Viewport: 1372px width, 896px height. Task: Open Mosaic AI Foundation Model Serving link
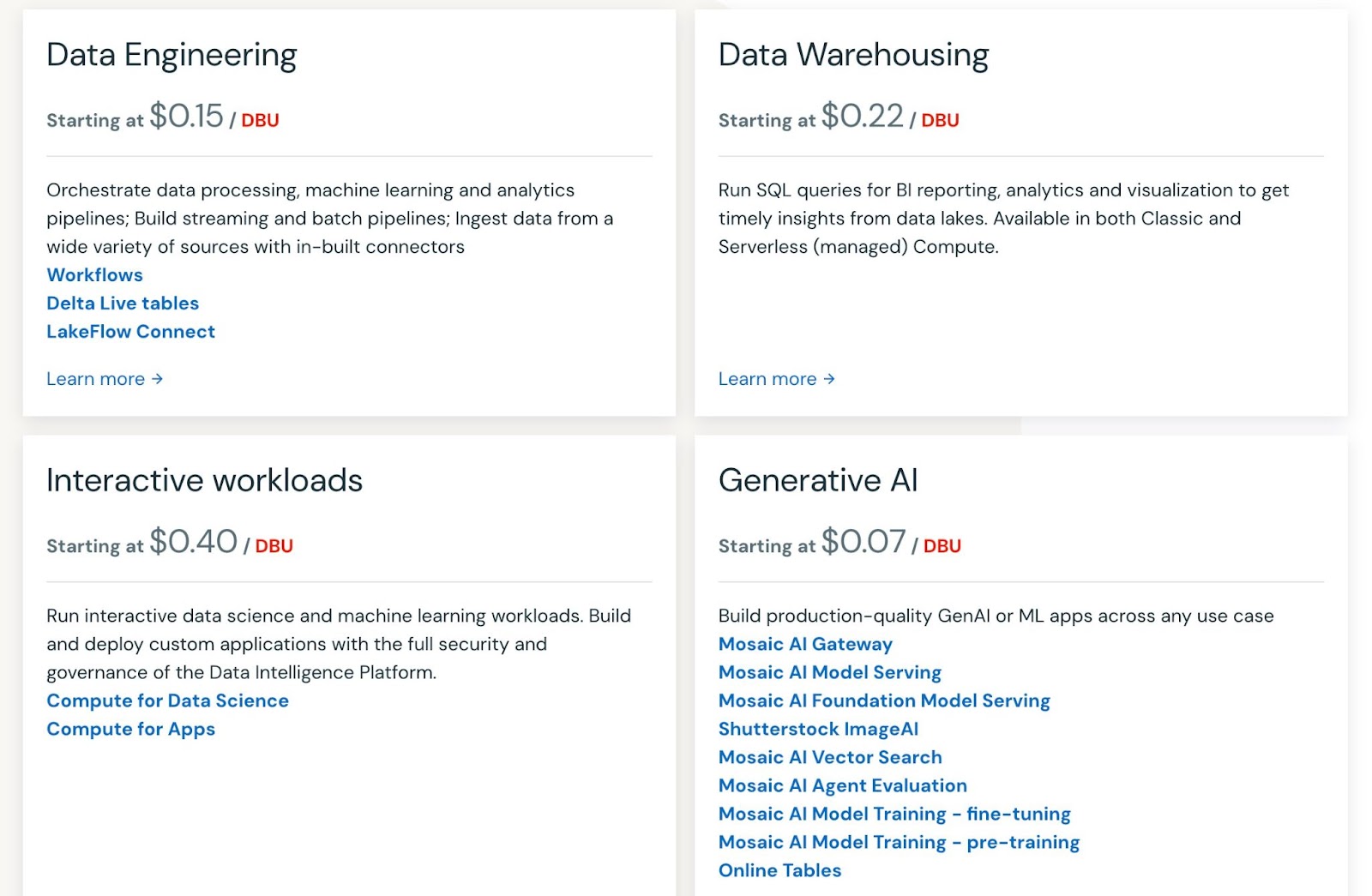pos(884,701)
